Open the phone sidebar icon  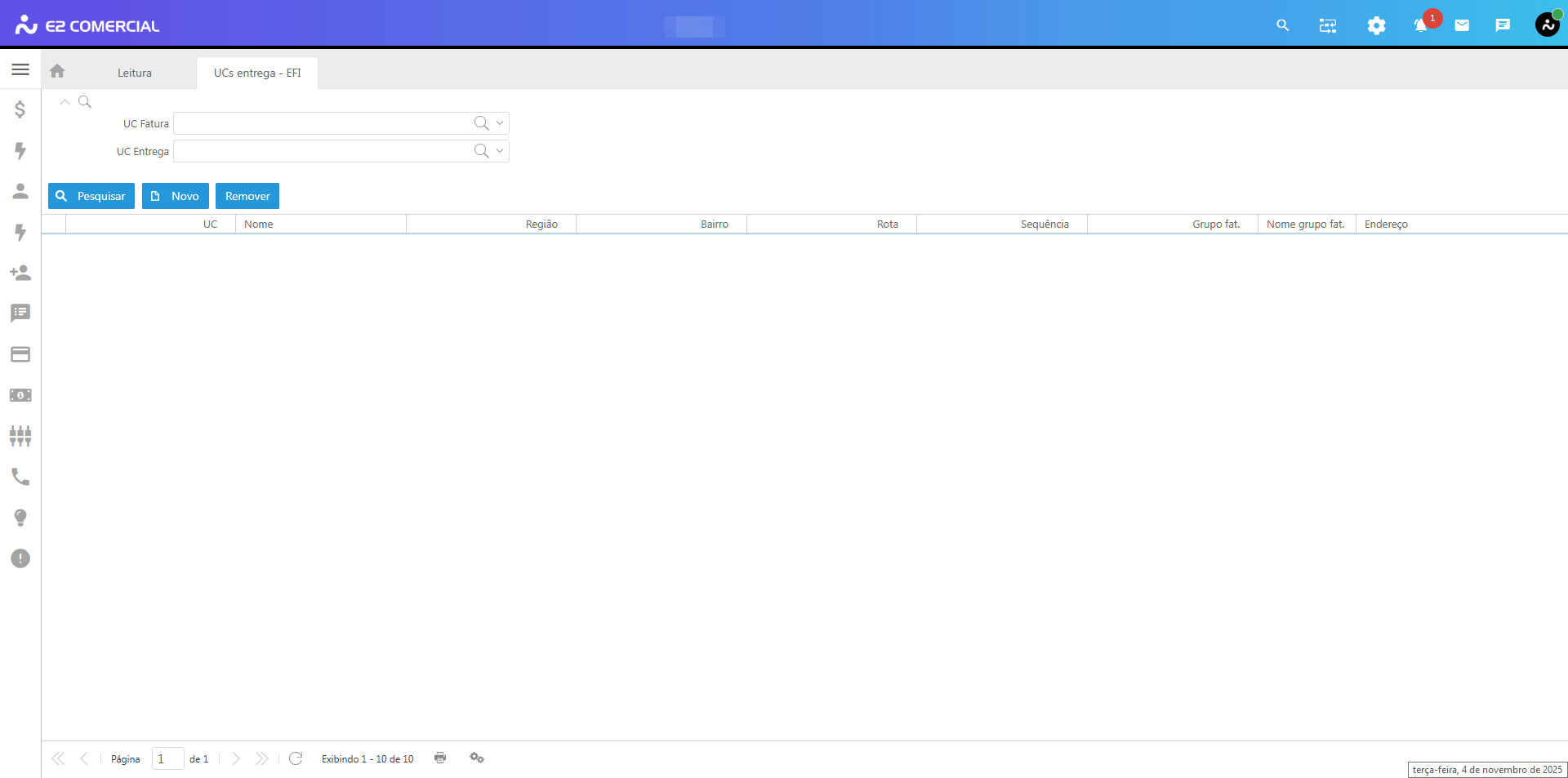20,477
